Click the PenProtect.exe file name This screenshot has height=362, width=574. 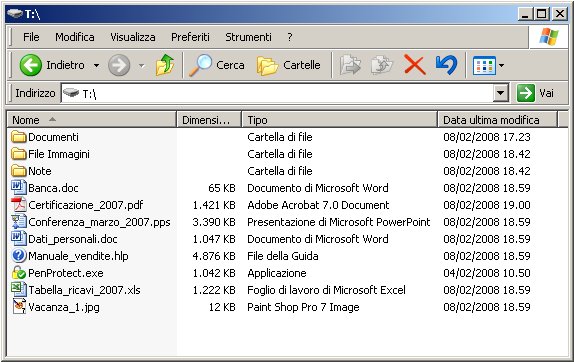pos(66,273)
